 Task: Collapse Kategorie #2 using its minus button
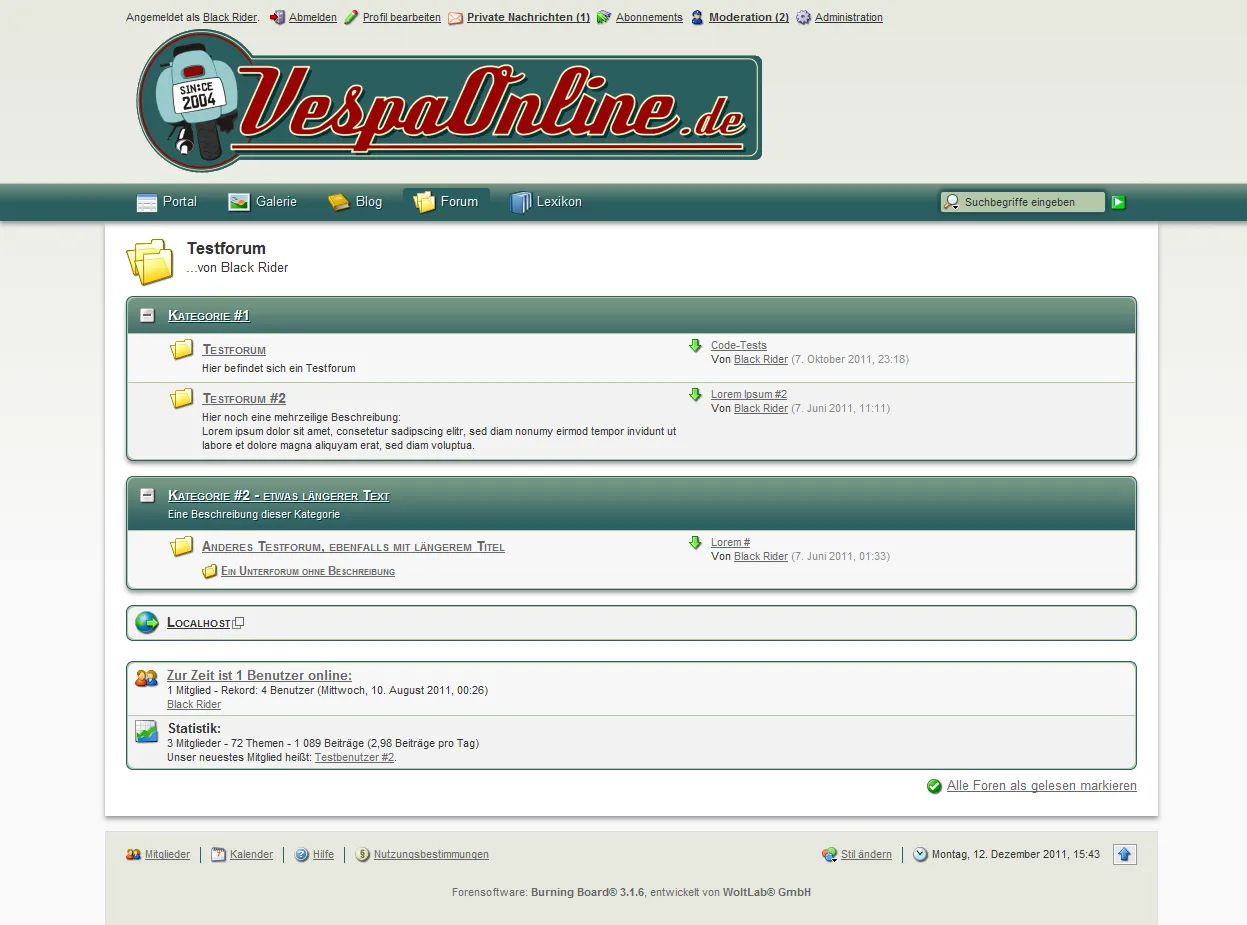tap(148, 496)
